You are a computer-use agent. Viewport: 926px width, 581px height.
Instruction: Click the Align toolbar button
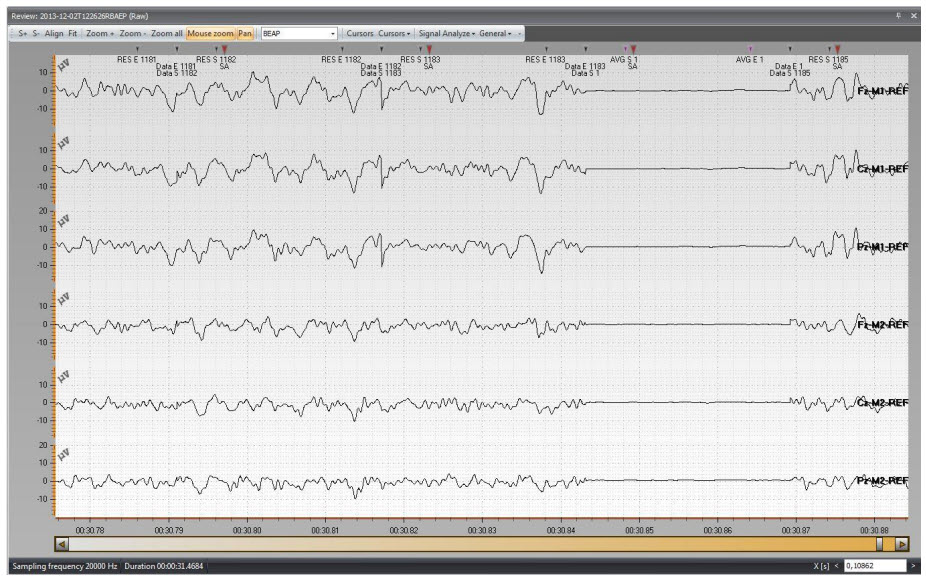(54, 34)
